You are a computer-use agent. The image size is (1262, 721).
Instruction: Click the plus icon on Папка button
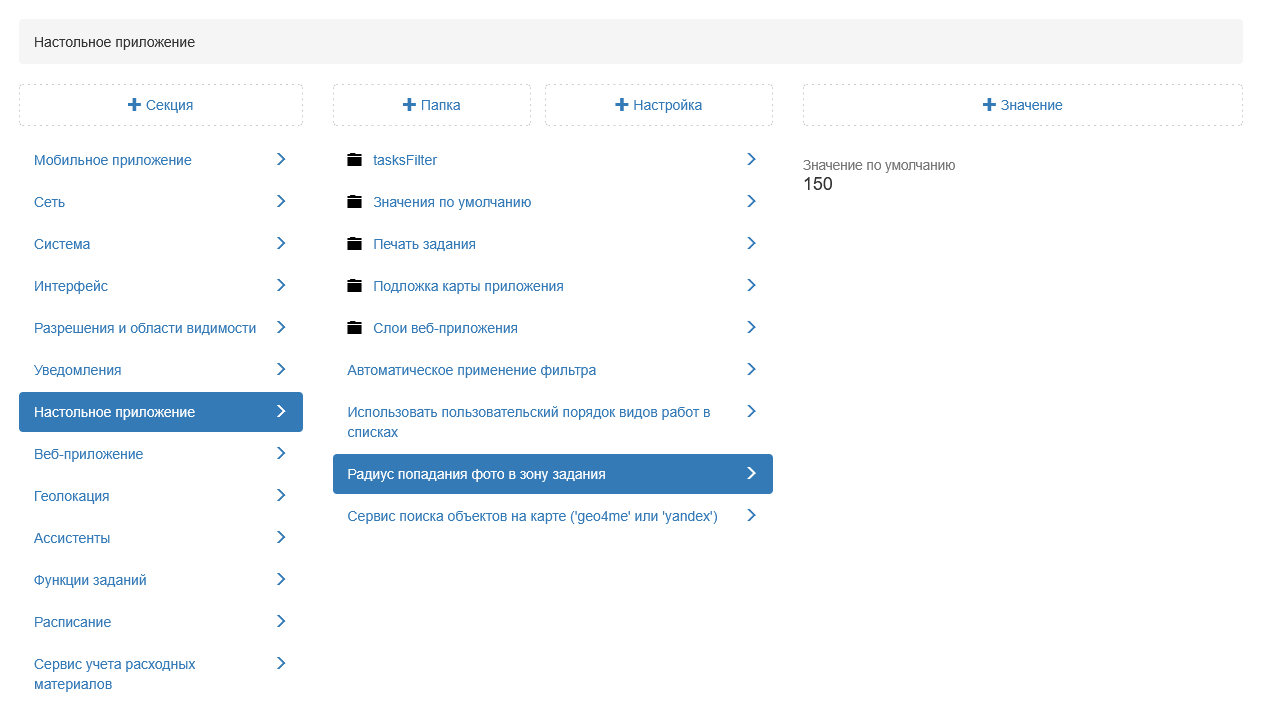pos(409,105)
